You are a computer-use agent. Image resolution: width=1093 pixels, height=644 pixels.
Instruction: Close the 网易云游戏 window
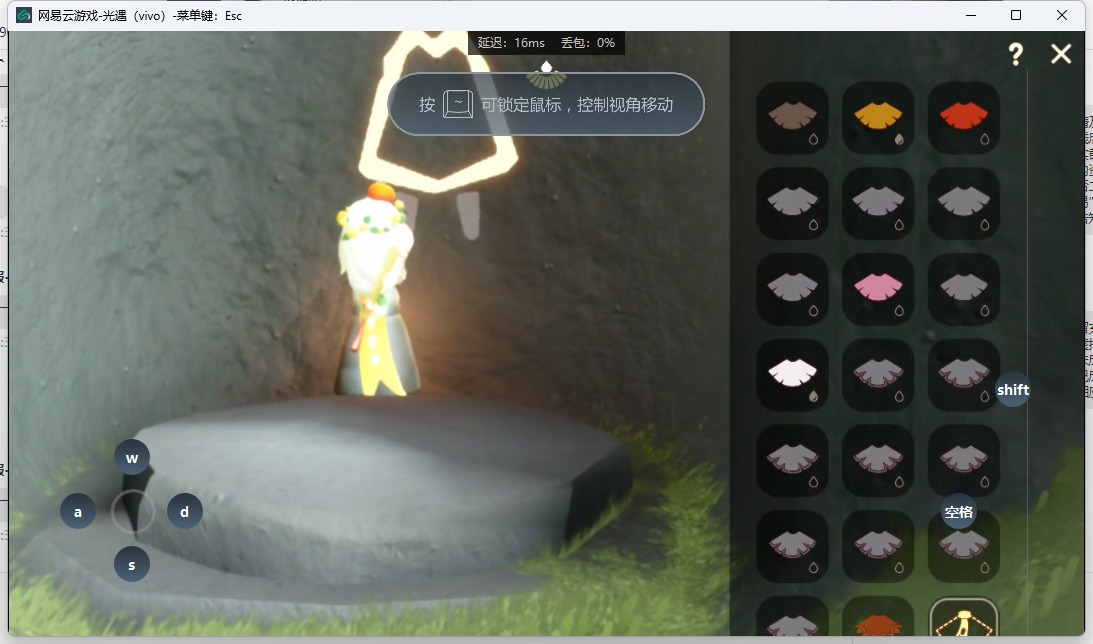coord(1062,15)
